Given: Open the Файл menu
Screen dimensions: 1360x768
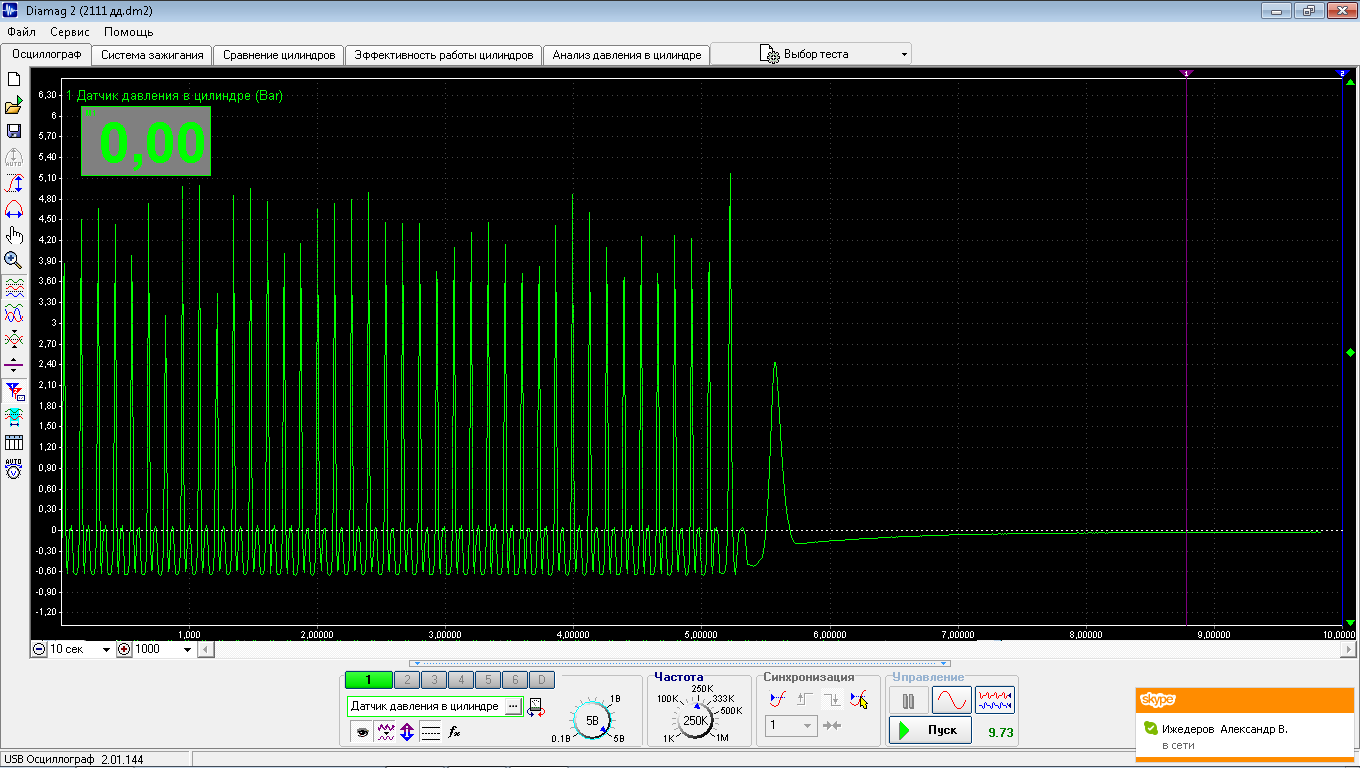Looking at the screenshot, I should click(x=20, y=32).
